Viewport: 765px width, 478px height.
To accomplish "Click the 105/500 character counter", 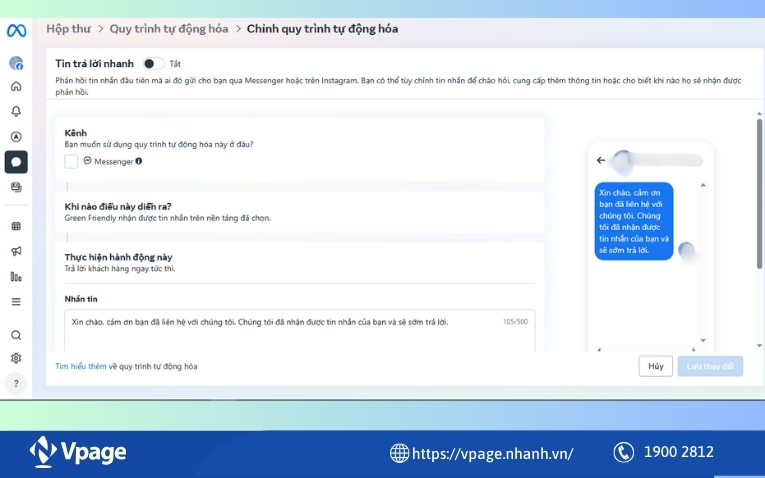I will click(515, 321).
